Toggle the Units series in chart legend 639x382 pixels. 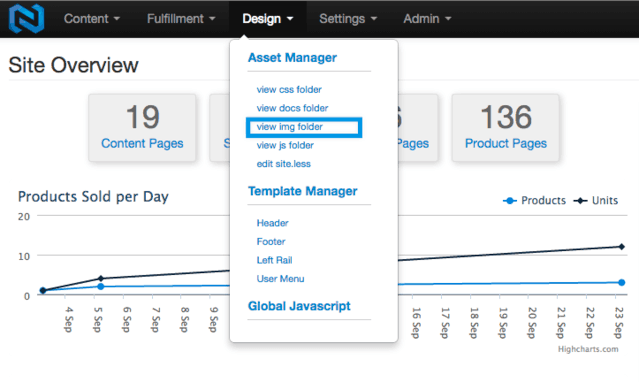pyautogui.click(x=596, y=201)
